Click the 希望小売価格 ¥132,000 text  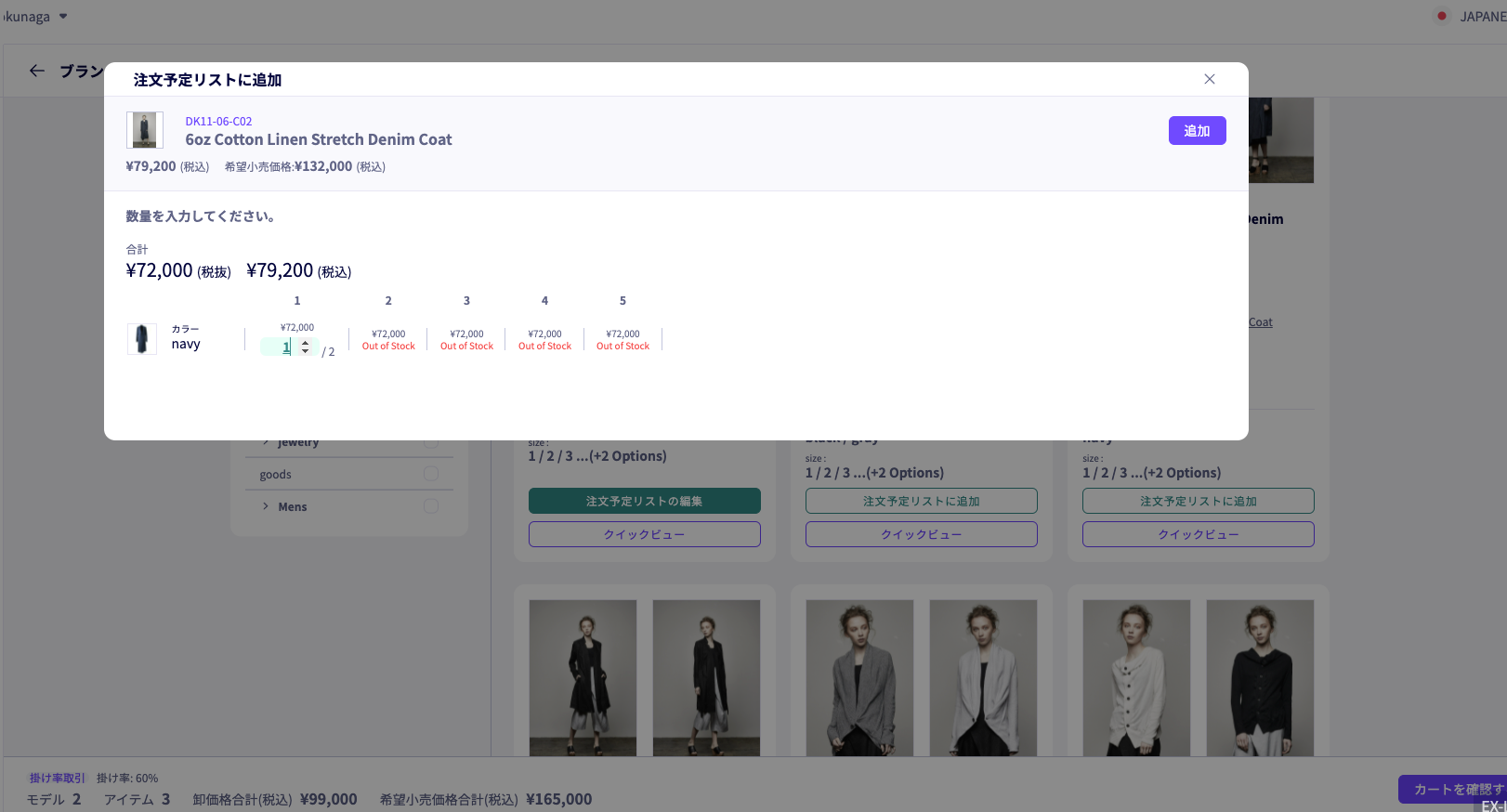305,167
